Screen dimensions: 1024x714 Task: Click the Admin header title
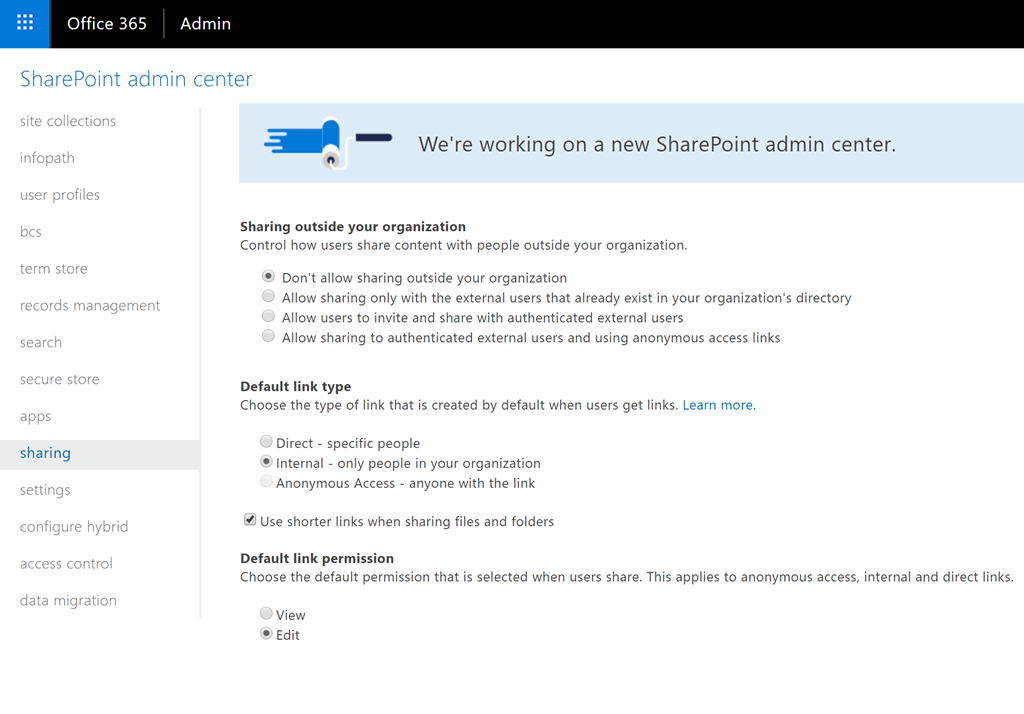pos(206,24)
